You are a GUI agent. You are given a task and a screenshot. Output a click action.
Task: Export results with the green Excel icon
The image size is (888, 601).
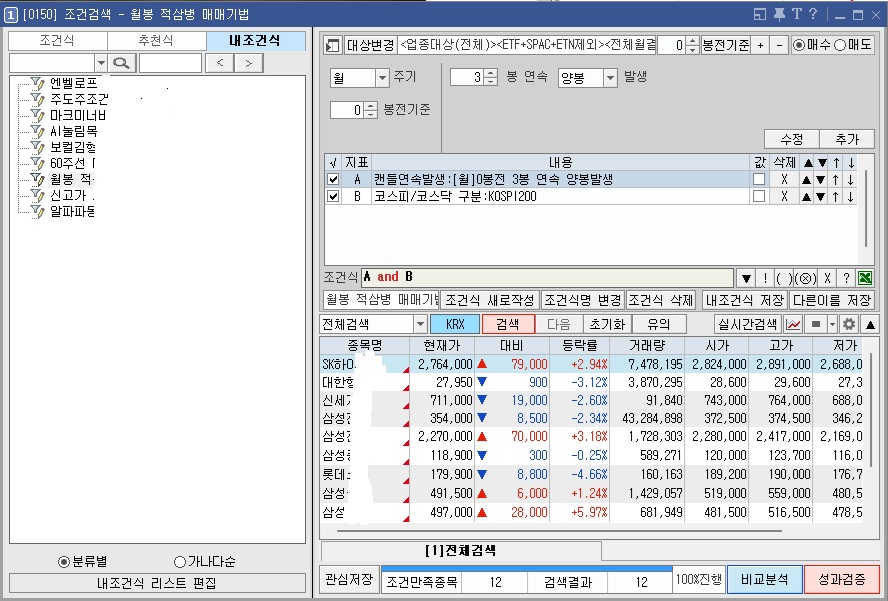point(865,278)
